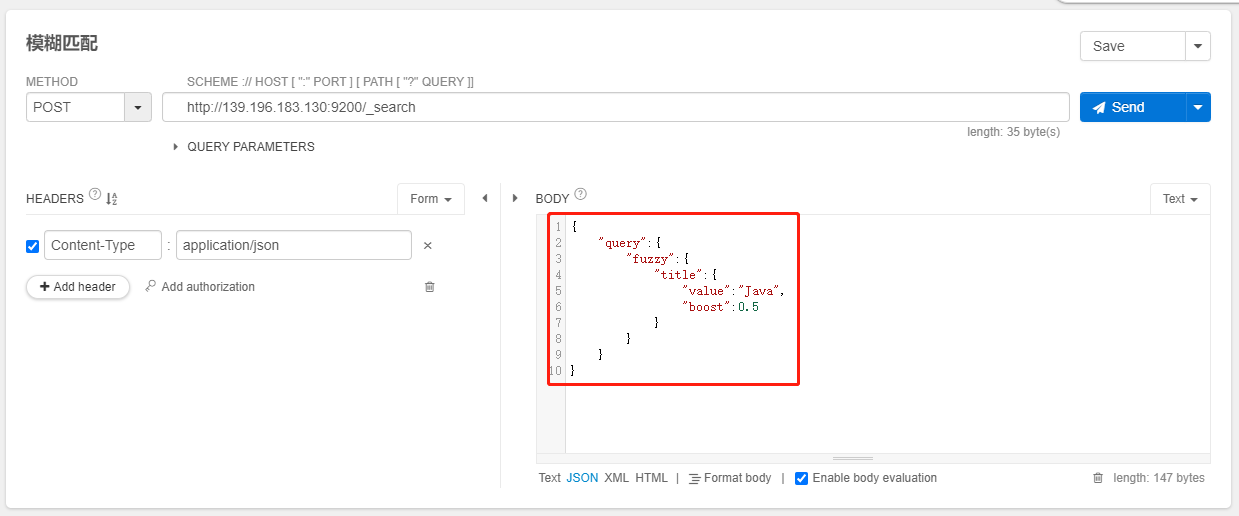This screenshot has width=1239, height=516.
Task: Select JSON body format
Action: click(x=582, y=478)
